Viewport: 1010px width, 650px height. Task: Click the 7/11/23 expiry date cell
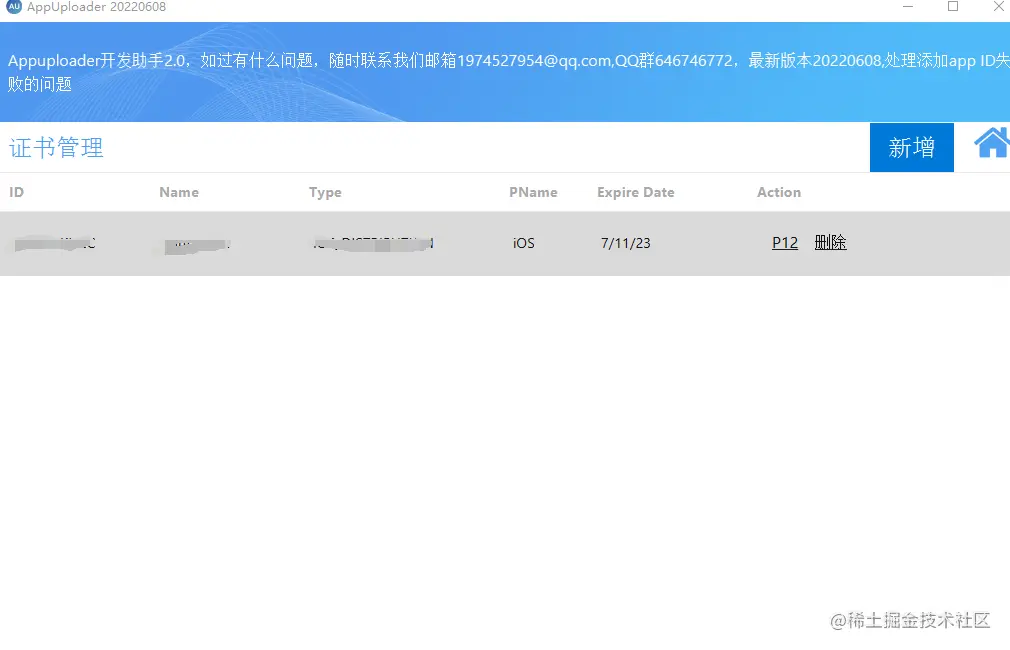point(625,243)
